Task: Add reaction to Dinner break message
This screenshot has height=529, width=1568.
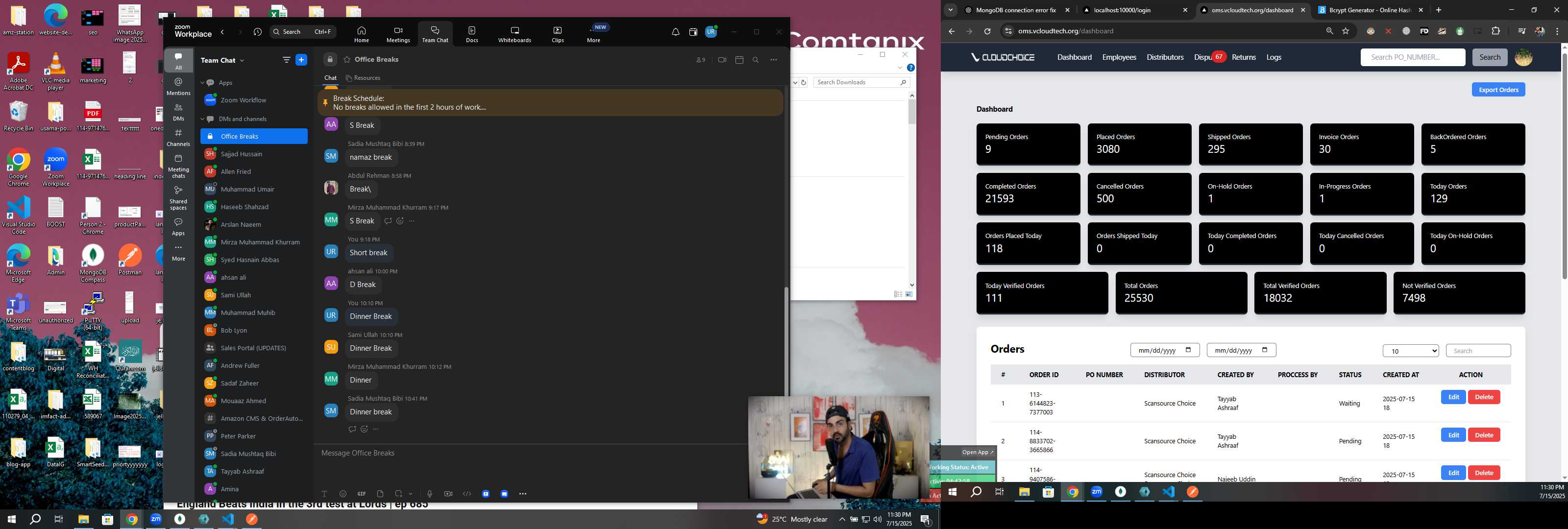Action: tap(364, 429)
